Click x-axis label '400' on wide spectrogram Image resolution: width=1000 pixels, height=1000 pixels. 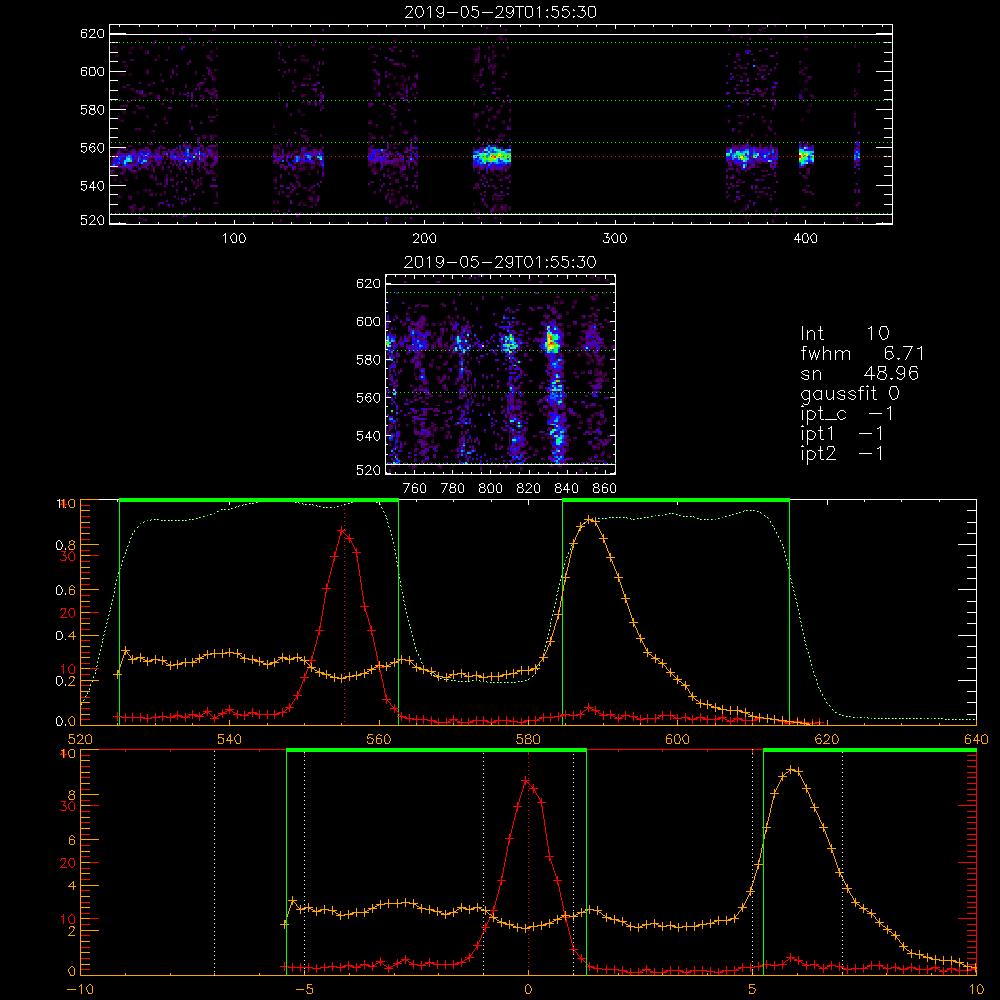coord(805,239)
